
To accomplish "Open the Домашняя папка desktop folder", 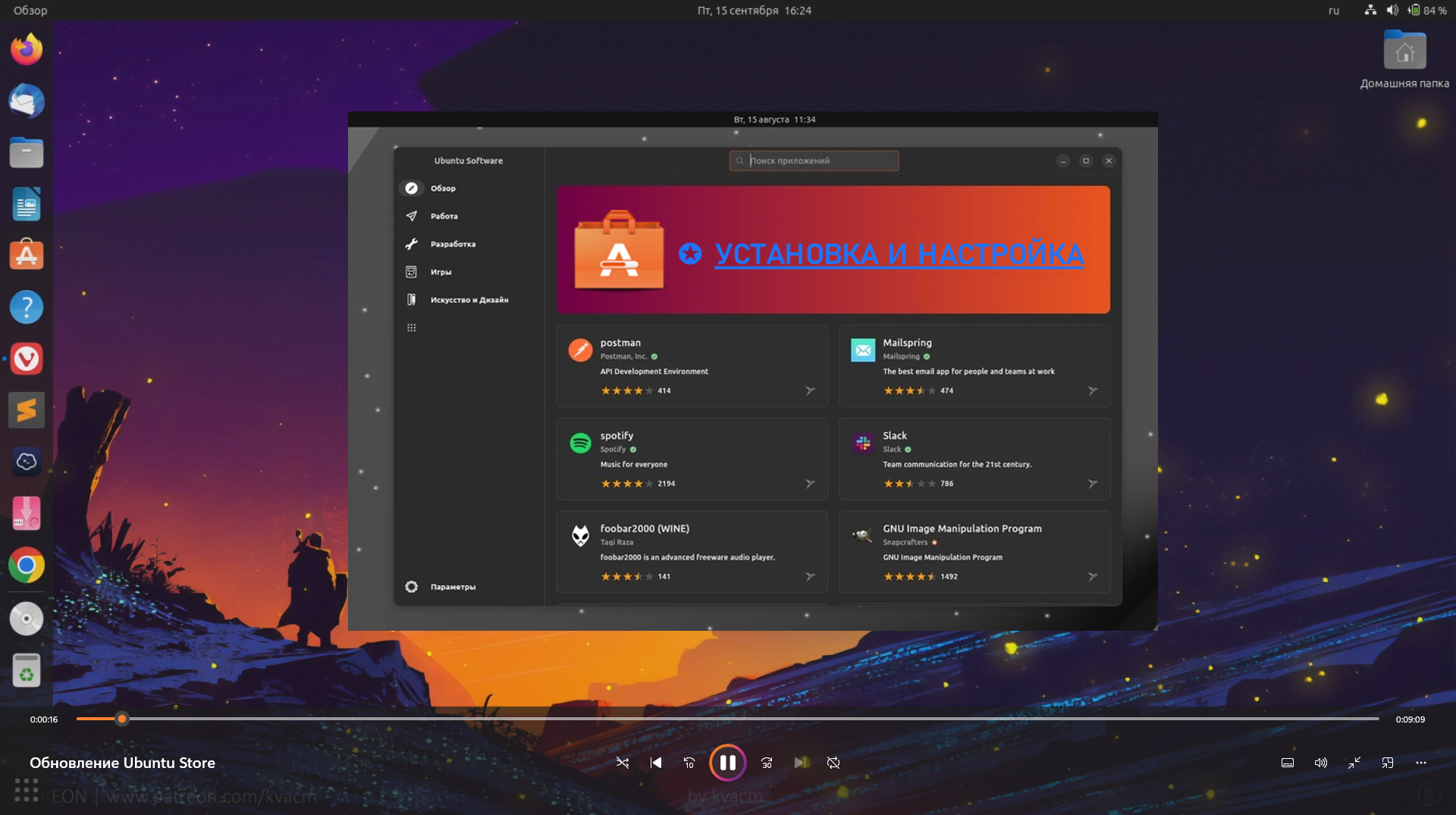I will pyautogui.click(x=1404, y=61).
